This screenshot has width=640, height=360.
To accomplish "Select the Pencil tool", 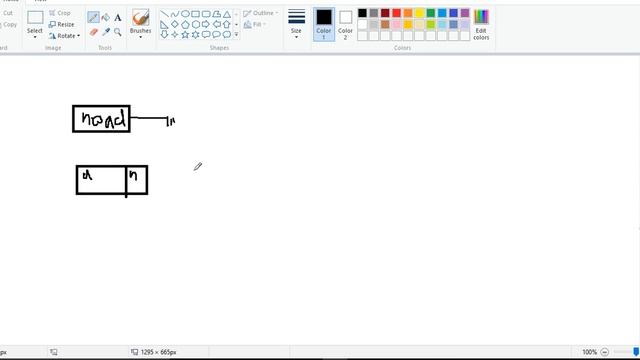I will [x=93, y=17].
